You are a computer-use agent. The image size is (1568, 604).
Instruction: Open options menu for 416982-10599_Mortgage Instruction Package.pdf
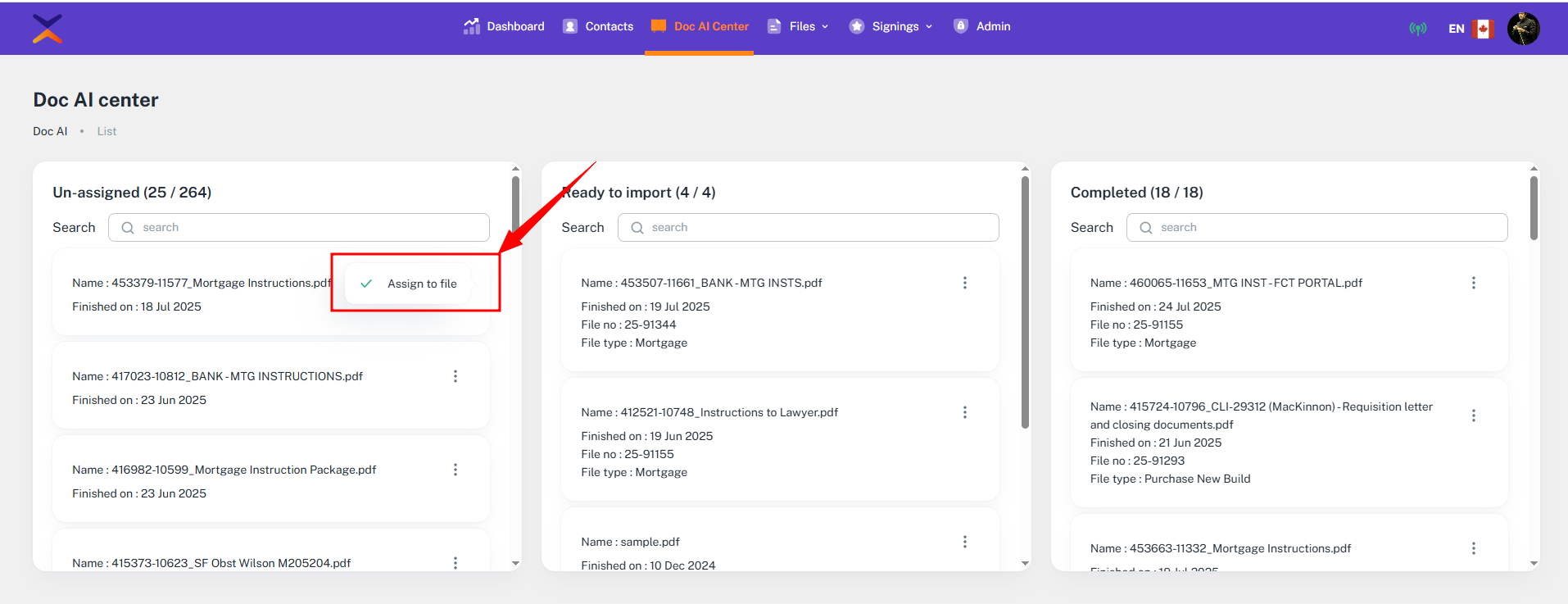455,470
